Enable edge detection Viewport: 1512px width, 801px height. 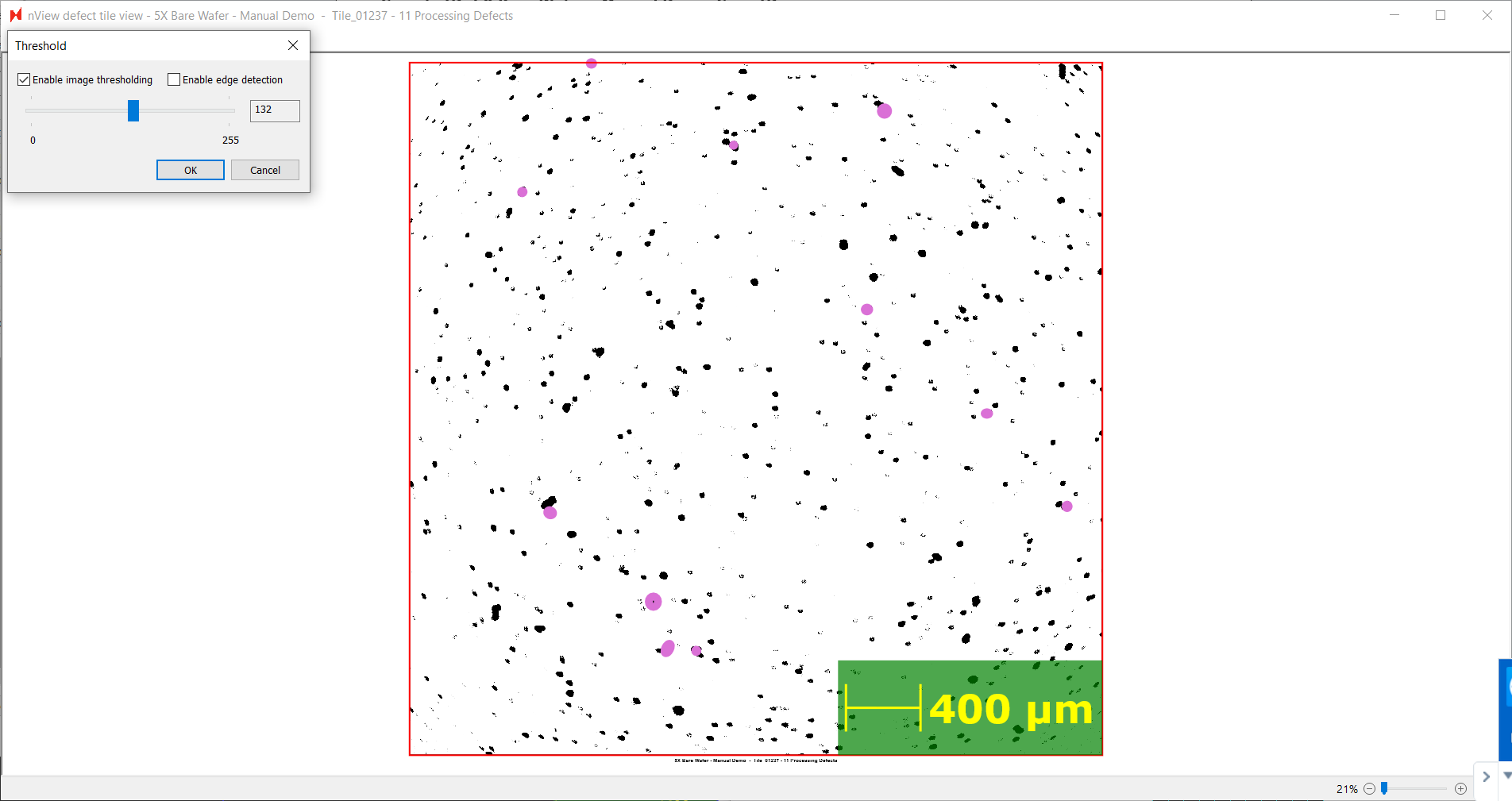pyautogui.click(x=173, y=79)
